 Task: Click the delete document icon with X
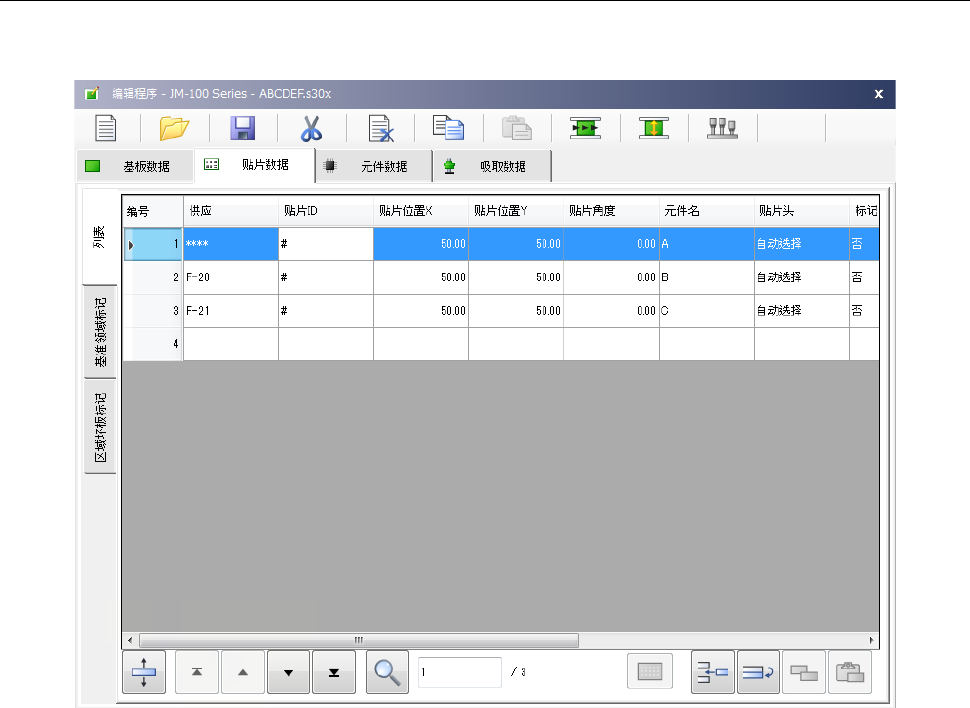pyautogui.click(x=380, y=128)
